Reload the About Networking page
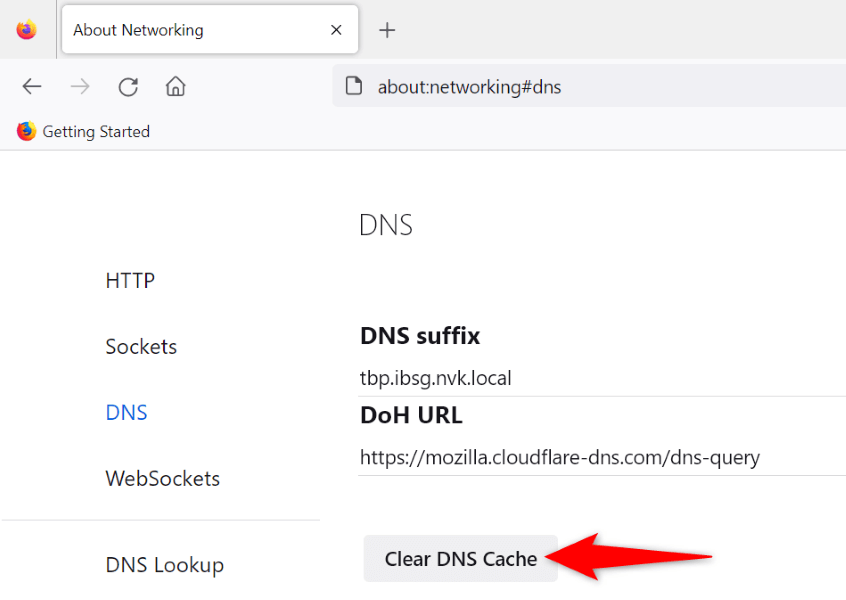846x600 pixels. pos(128,87)
